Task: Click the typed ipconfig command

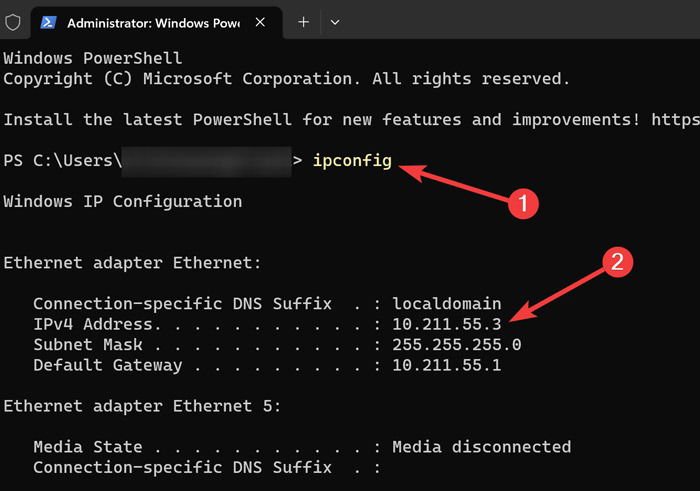Action: (352, 161)
